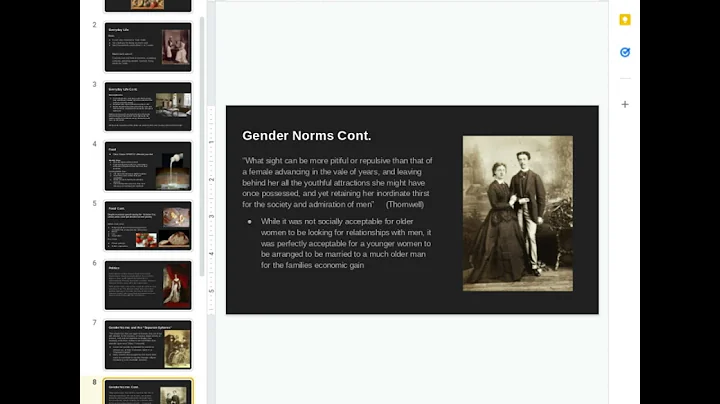Select slide 8 thumbnail Gender Norms Cont.

tap(148, 392)
